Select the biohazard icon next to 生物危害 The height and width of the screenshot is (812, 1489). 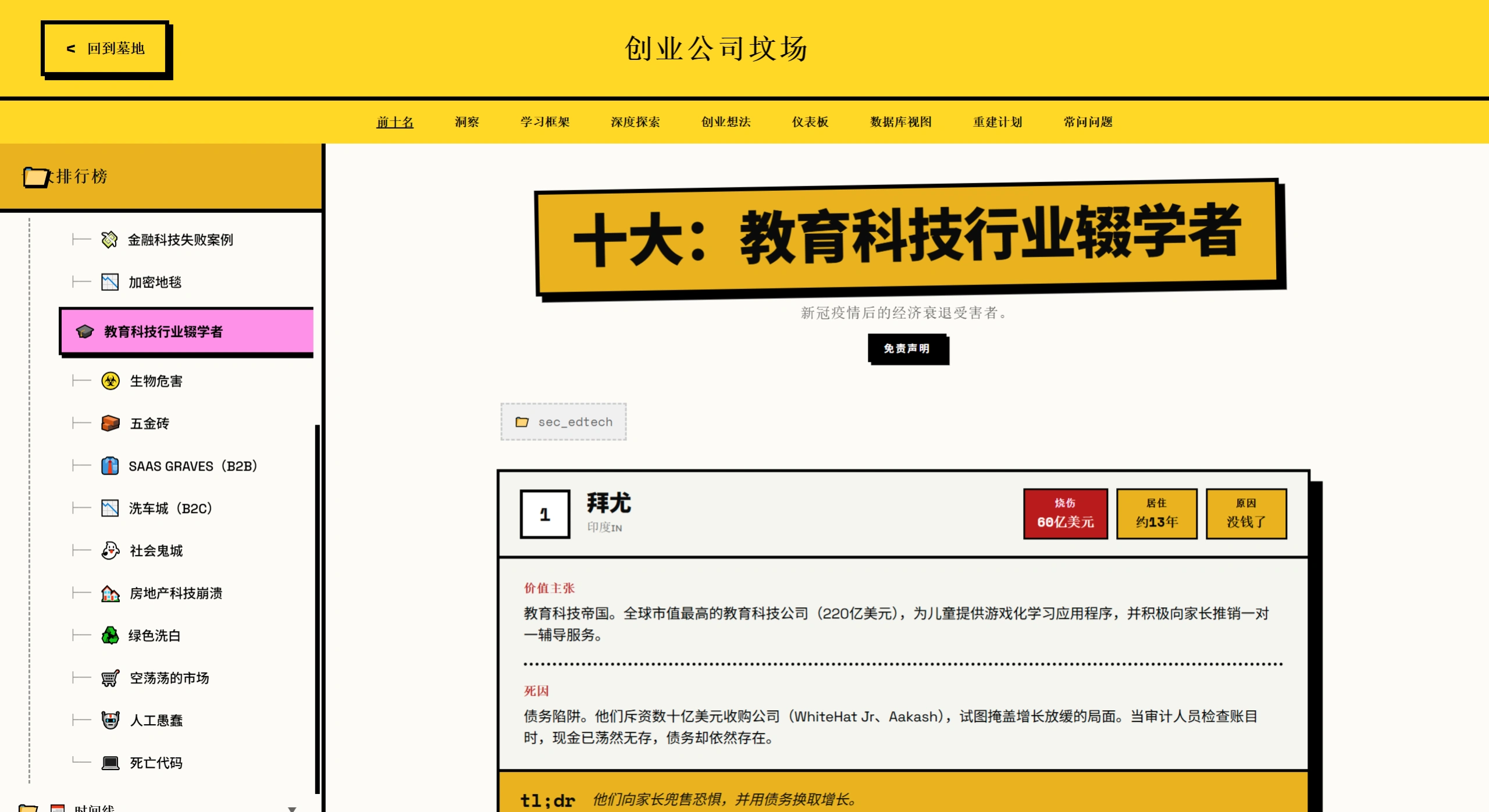(110, 381)
